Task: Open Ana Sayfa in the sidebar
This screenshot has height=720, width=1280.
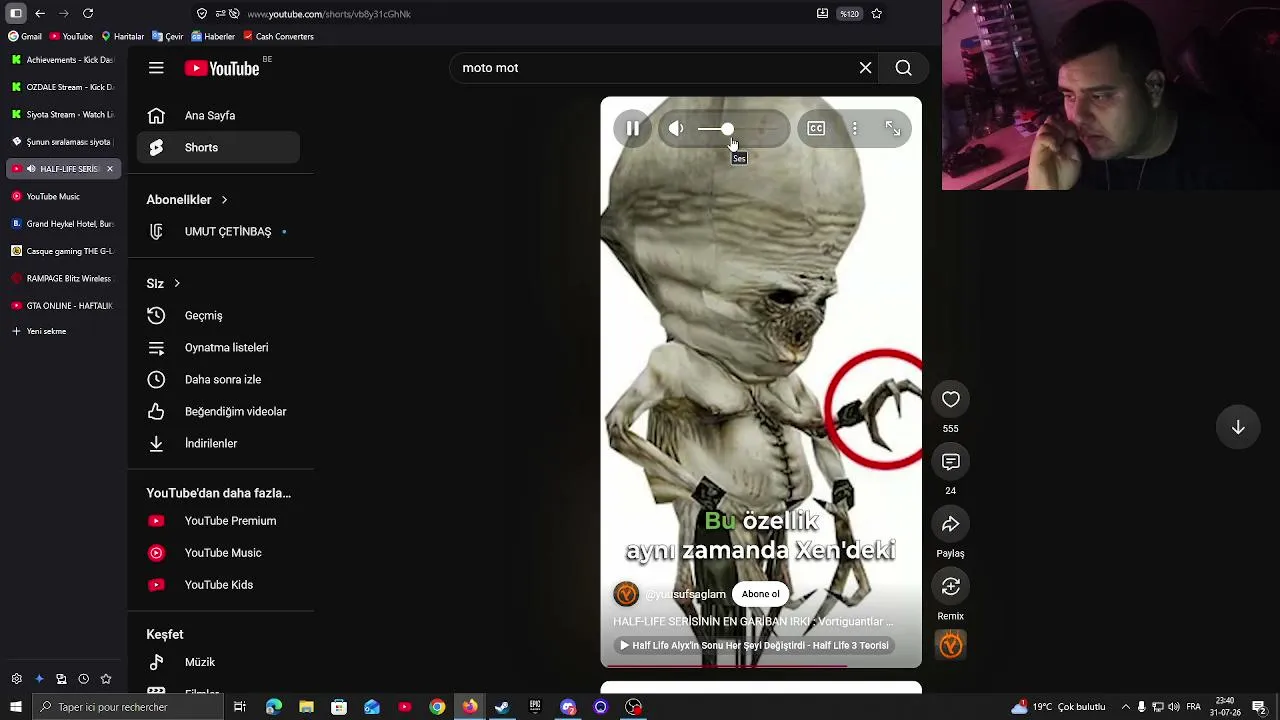Action: [x=218, y=116]
